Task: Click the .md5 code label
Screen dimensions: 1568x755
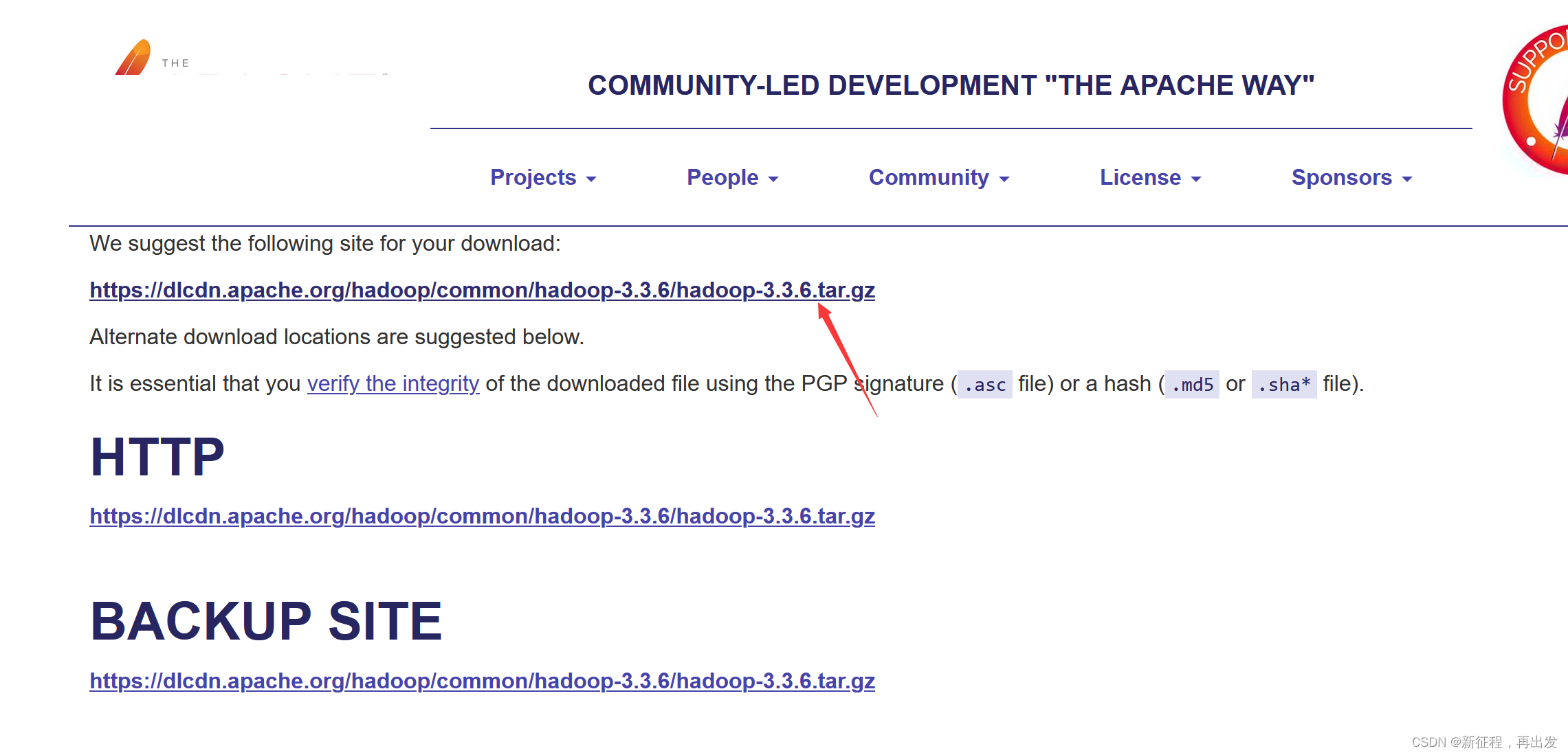Action: coord(1192,384)
